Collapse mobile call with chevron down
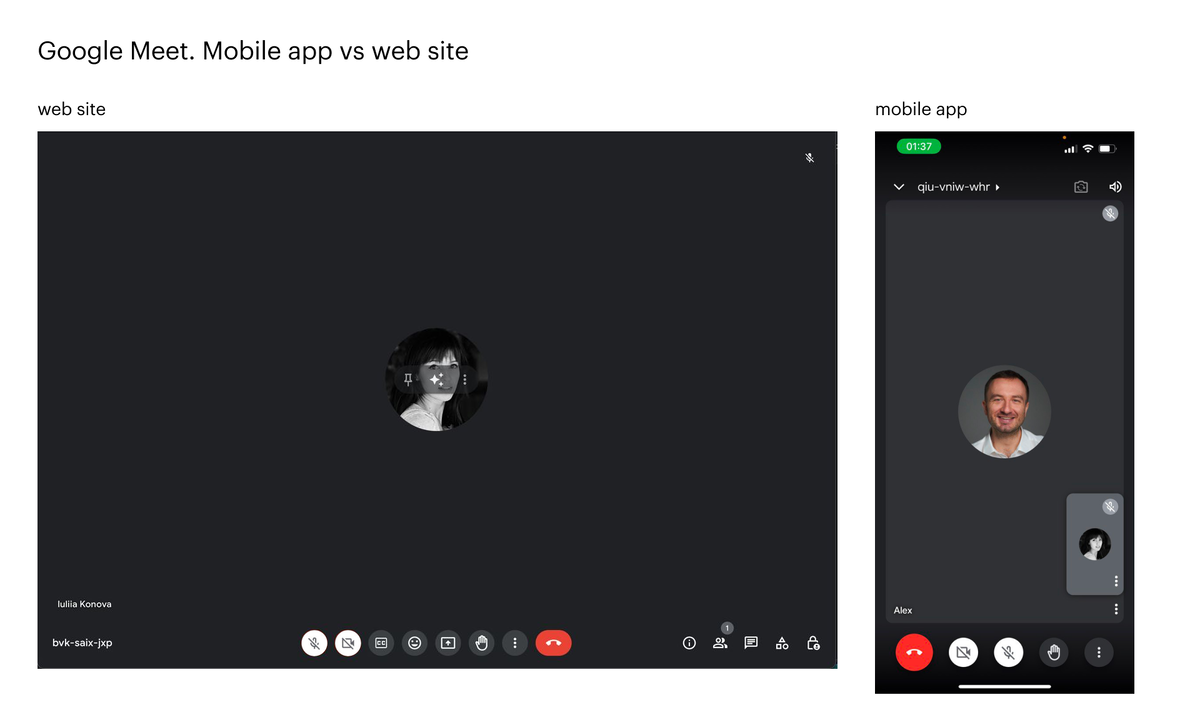This screenshot has width=1200, height=707. (899, 187)
